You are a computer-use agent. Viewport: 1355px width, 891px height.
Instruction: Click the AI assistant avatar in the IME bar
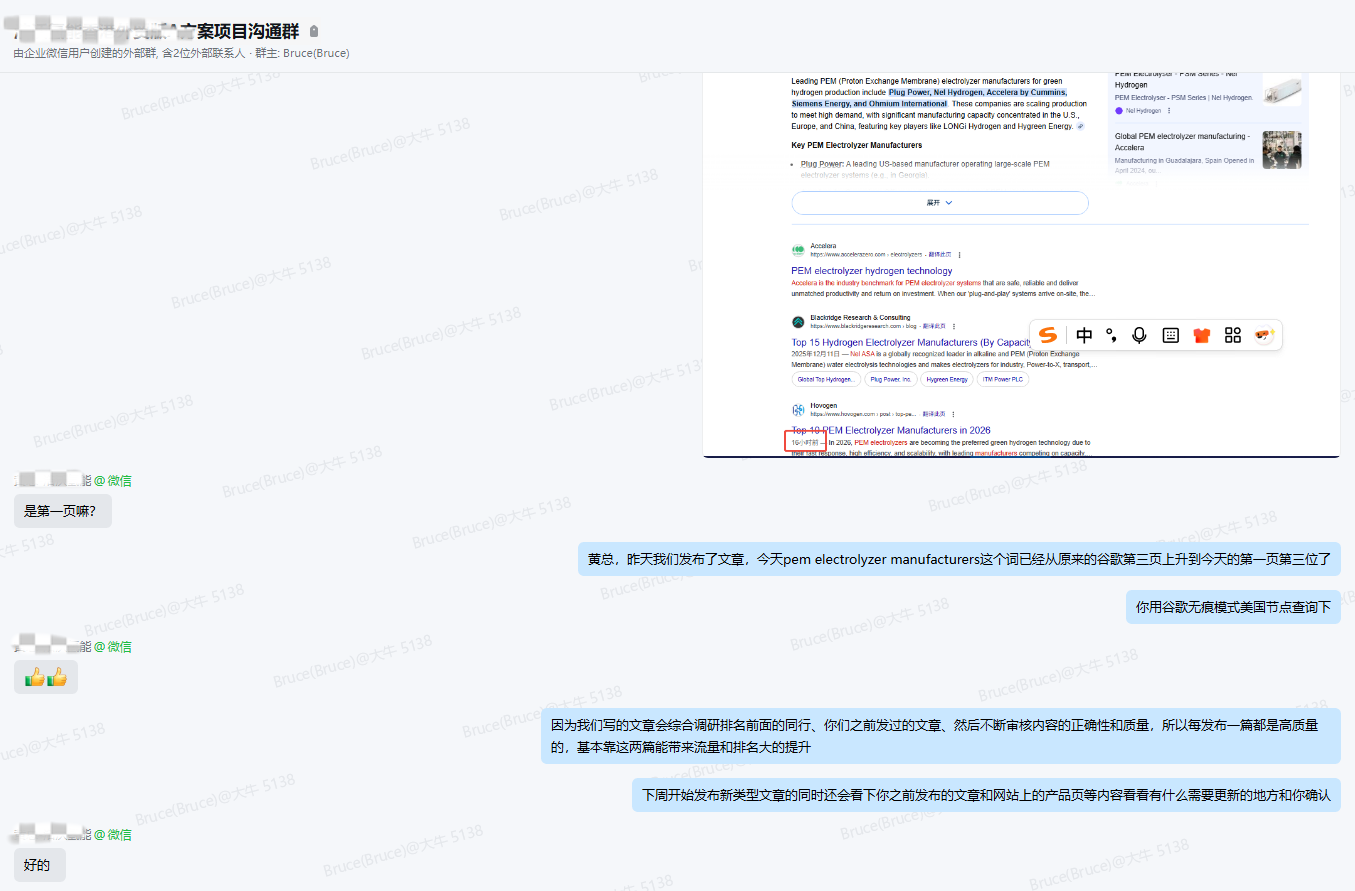point(1265,335)
